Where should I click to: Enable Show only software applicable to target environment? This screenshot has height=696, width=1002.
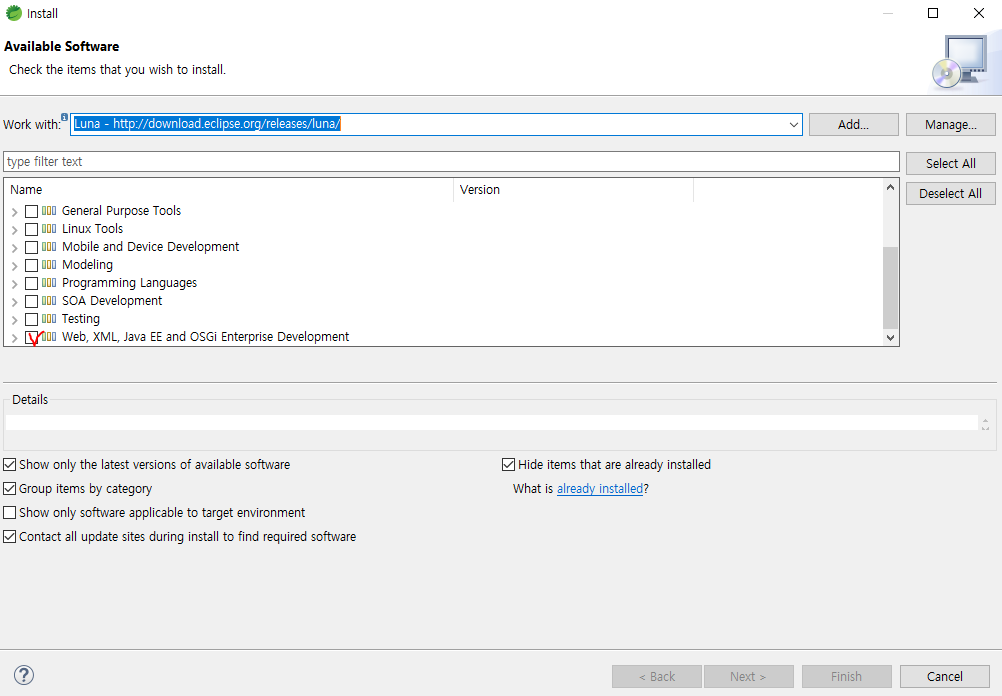tap(10, 513)
